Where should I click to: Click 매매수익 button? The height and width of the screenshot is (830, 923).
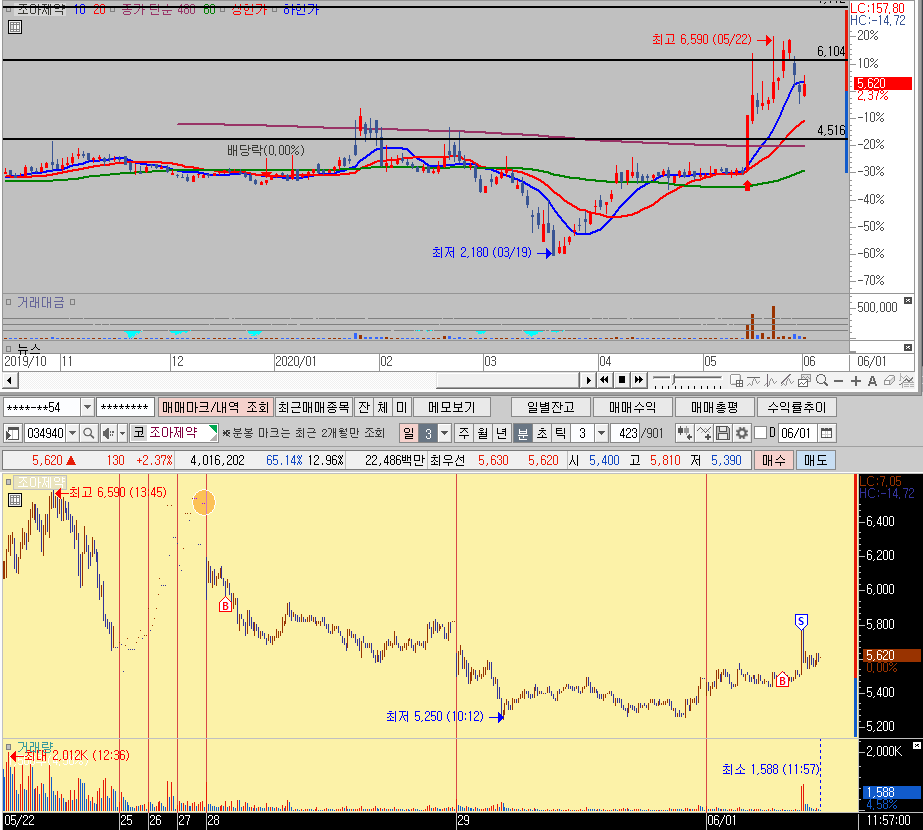pos(632,407)
